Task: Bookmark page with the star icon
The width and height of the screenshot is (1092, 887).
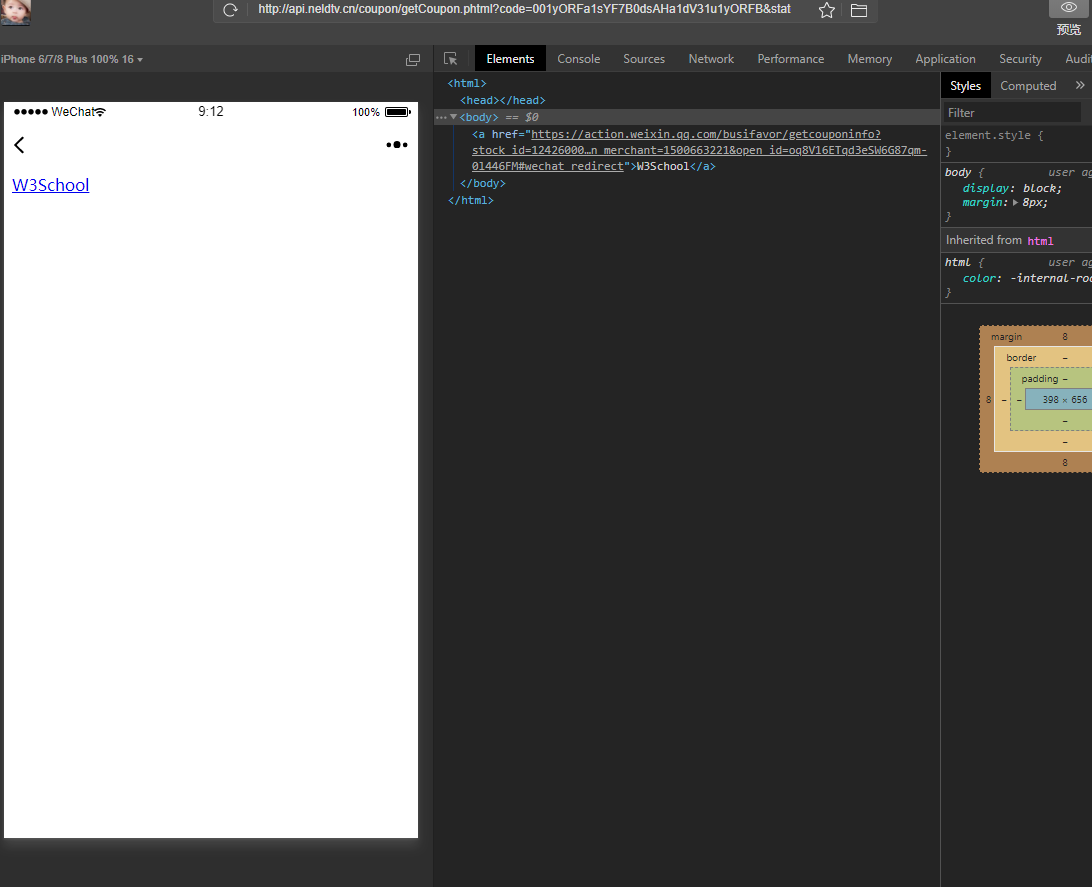Action: 827,10
